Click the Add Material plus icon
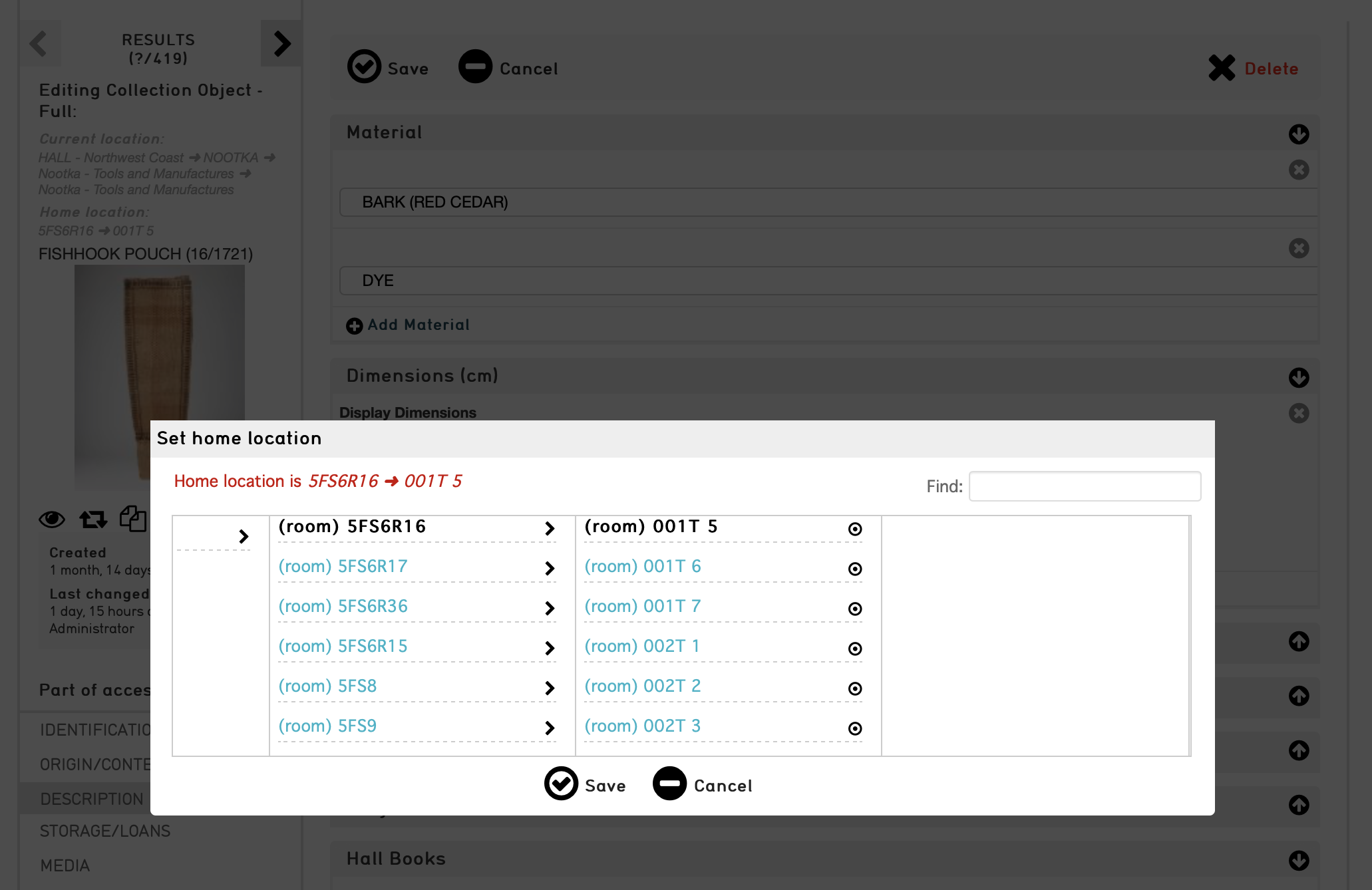Viewport: 1372px width, 890px height. (x=354, y=325)
